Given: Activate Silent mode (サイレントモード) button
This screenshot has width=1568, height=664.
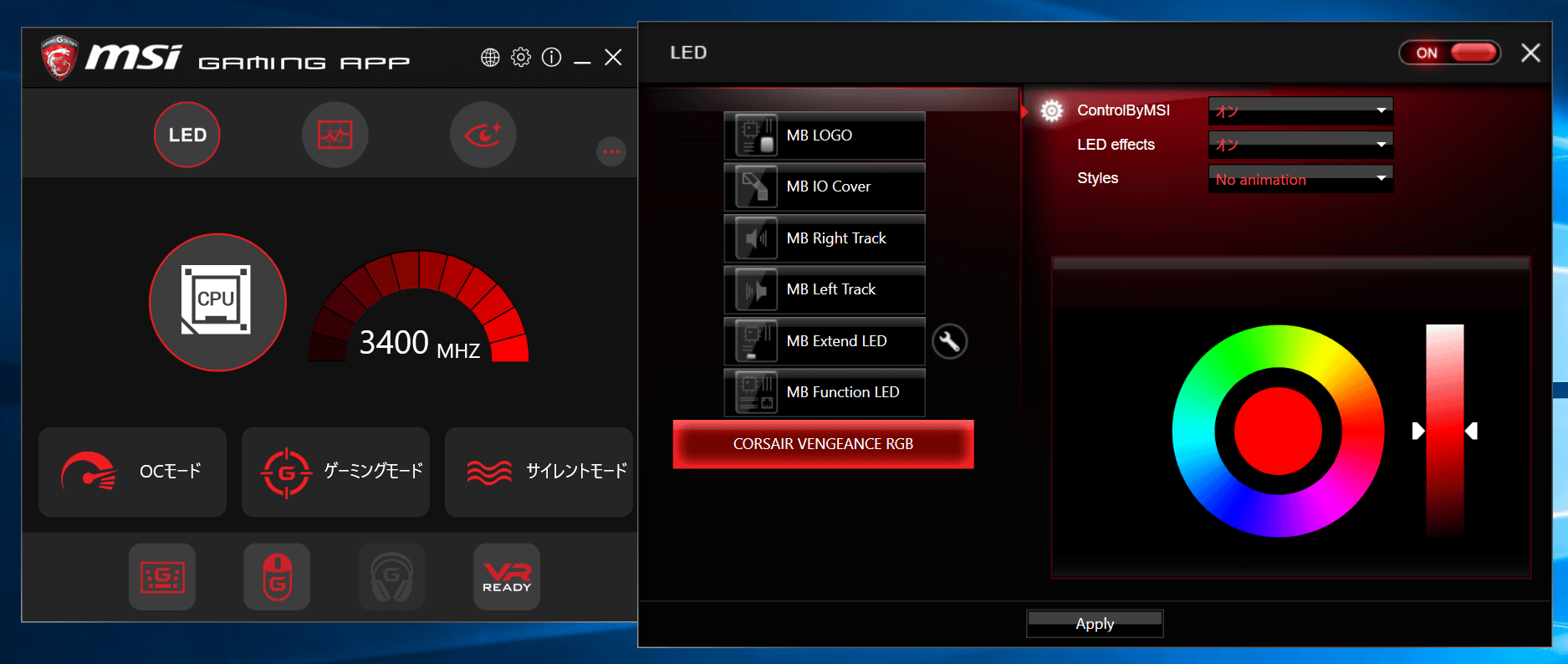Looking at the screenshot, I should tap(539, 472).
